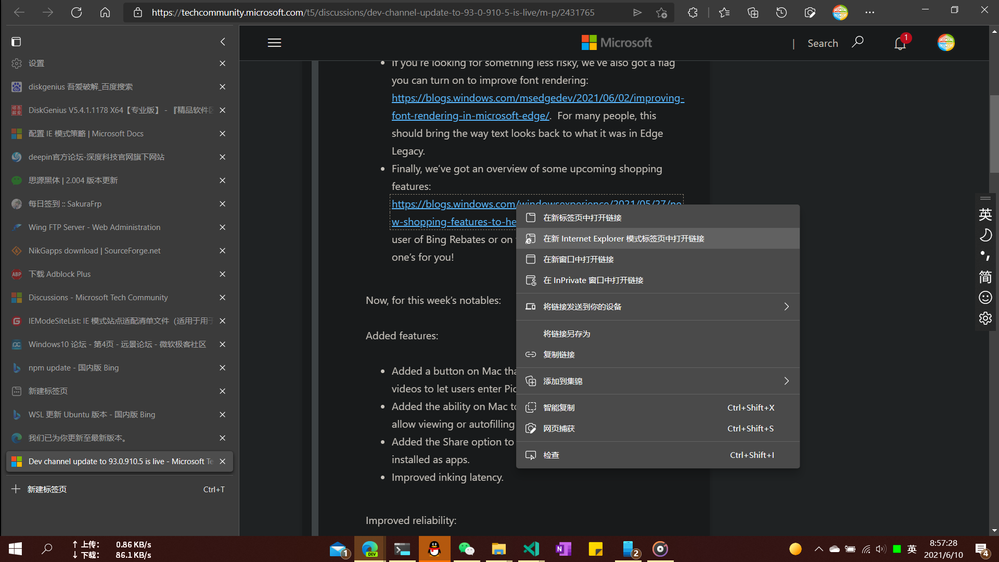
Task: Open the IME settings gear
Action: pos(985,318)
